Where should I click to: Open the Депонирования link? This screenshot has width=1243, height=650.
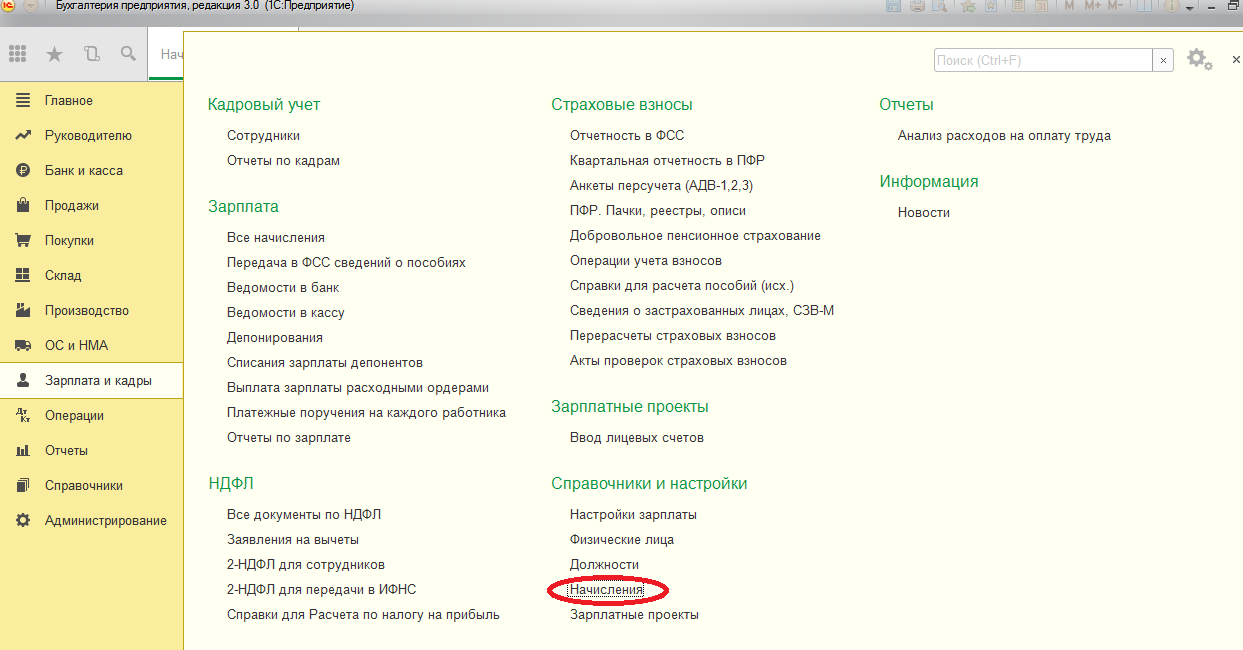[x=275, y=338]
